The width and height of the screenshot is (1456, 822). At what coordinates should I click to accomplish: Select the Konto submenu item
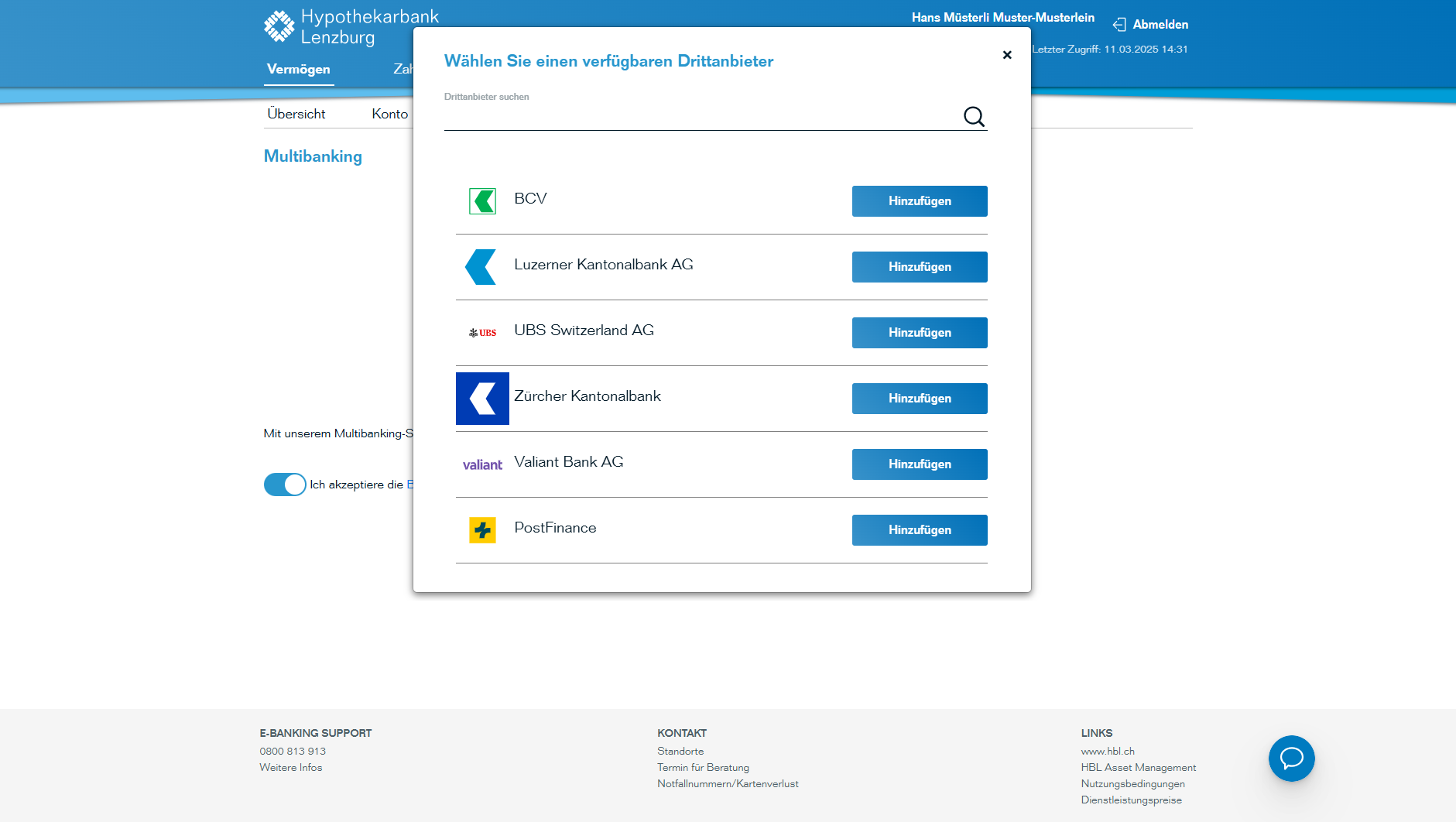(x=389, y=114)
